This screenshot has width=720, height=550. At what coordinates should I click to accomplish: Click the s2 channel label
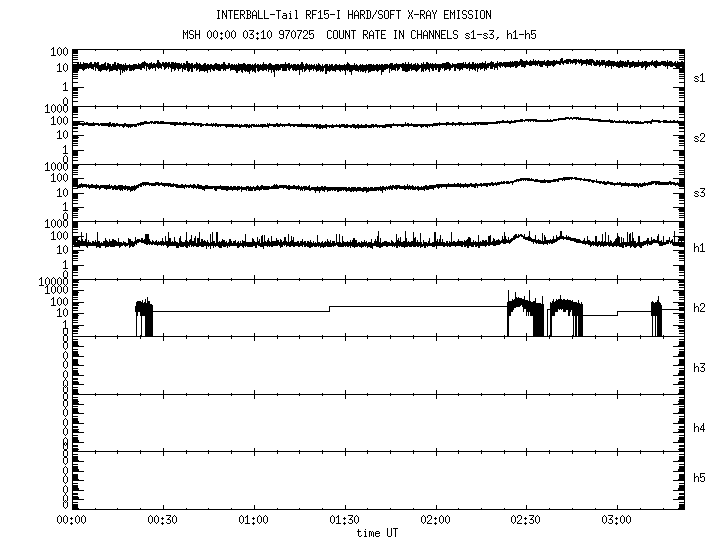tap(699, 137)
